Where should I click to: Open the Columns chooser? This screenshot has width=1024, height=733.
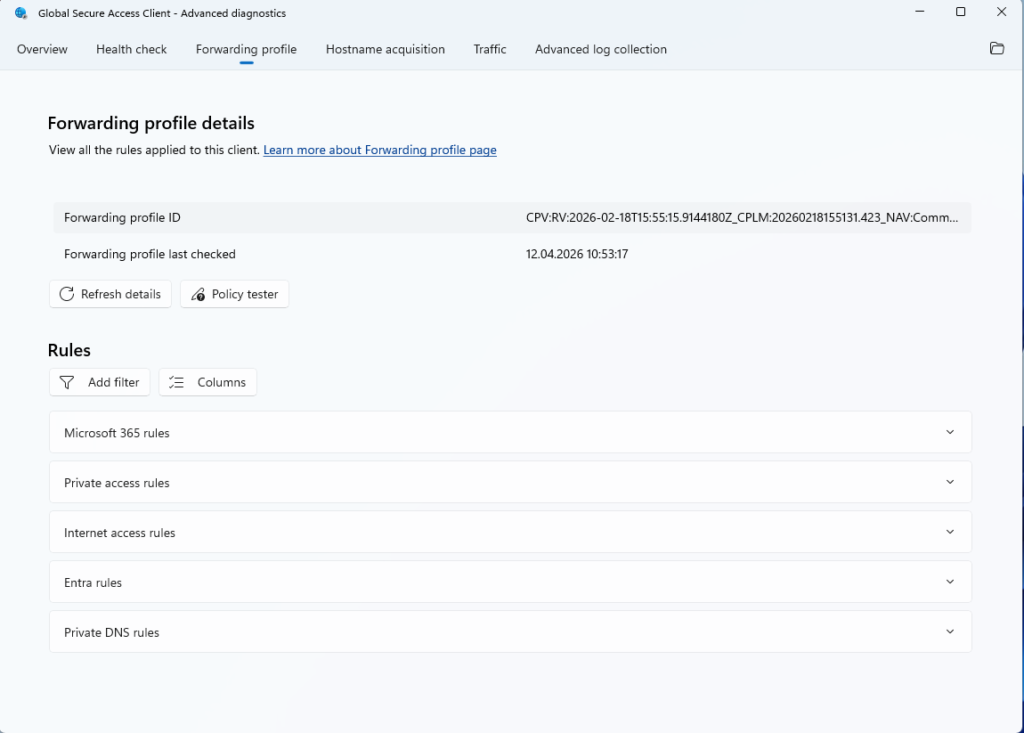tap(208, 382)
